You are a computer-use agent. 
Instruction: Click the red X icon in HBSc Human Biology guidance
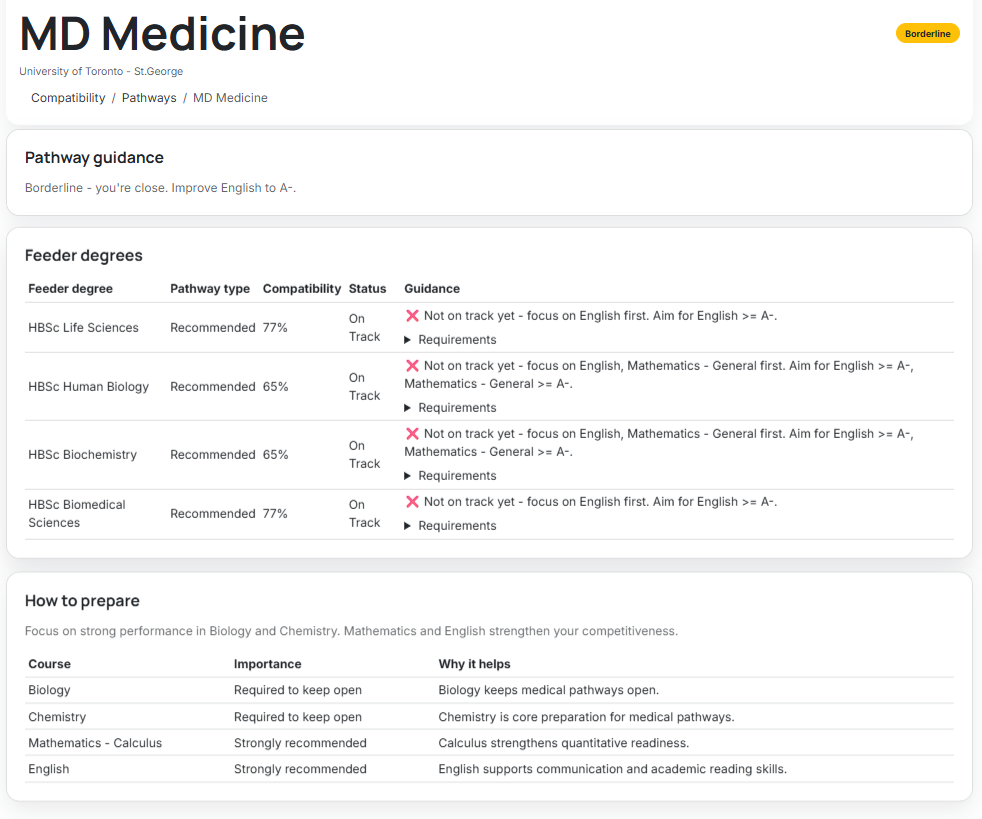[x=412, y=366]
